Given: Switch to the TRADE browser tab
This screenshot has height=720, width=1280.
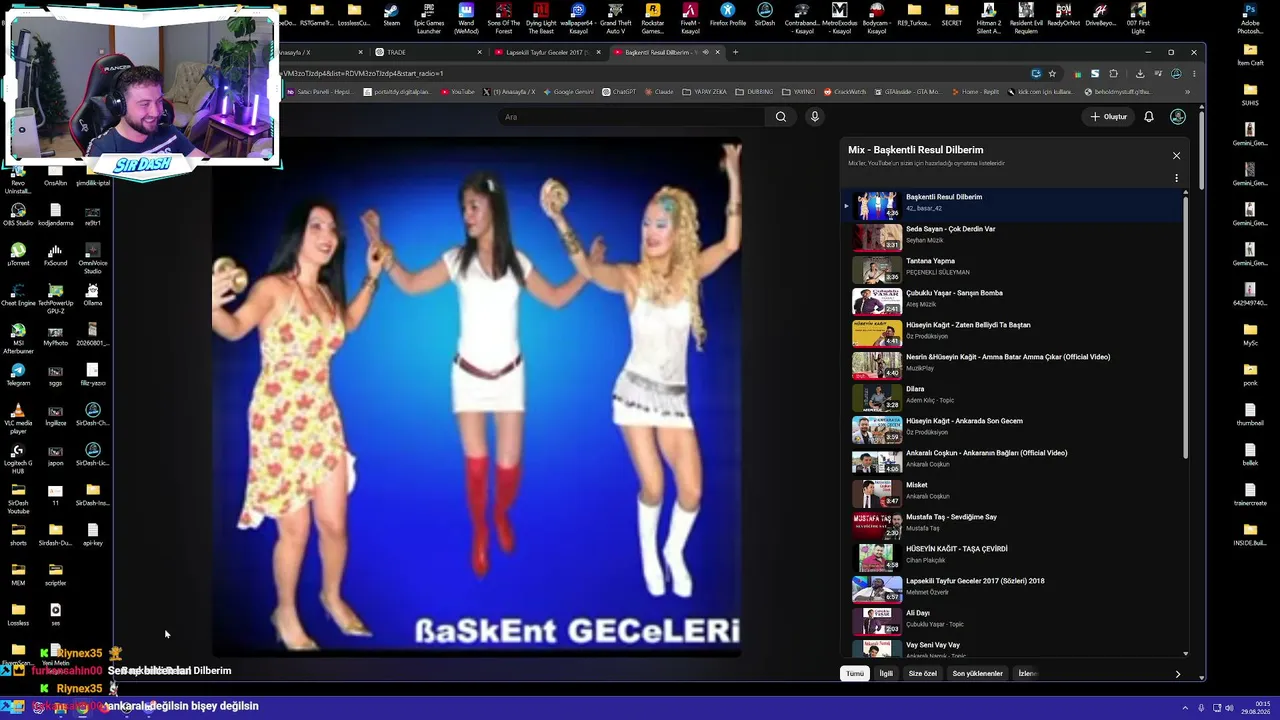Looking at the screenshot, I should tap(429, 52).
